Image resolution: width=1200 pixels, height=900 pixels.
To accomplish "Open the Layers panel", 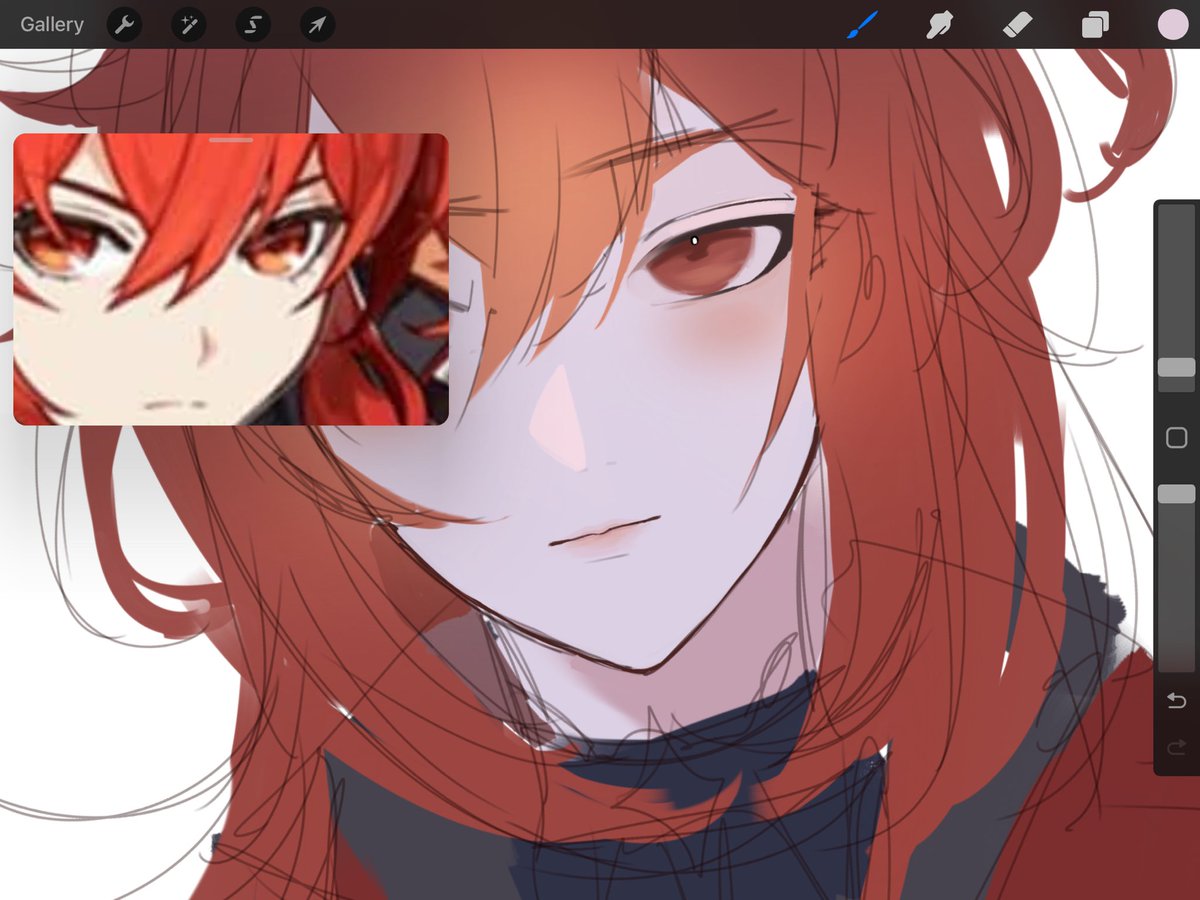I will pyautogui.click(x=1095, y=25).
